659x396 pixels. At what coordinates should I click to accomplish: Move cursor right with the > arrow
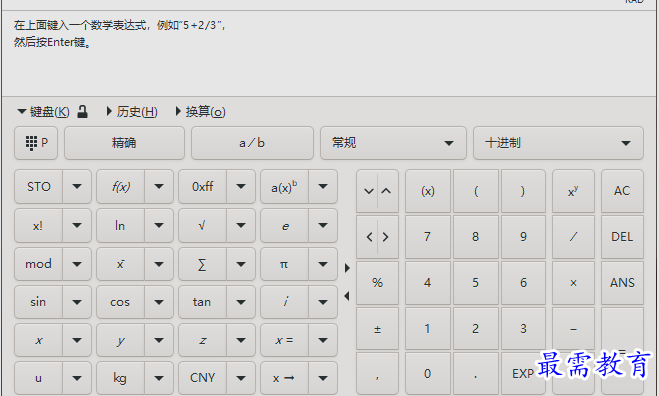tap(386, 237)
